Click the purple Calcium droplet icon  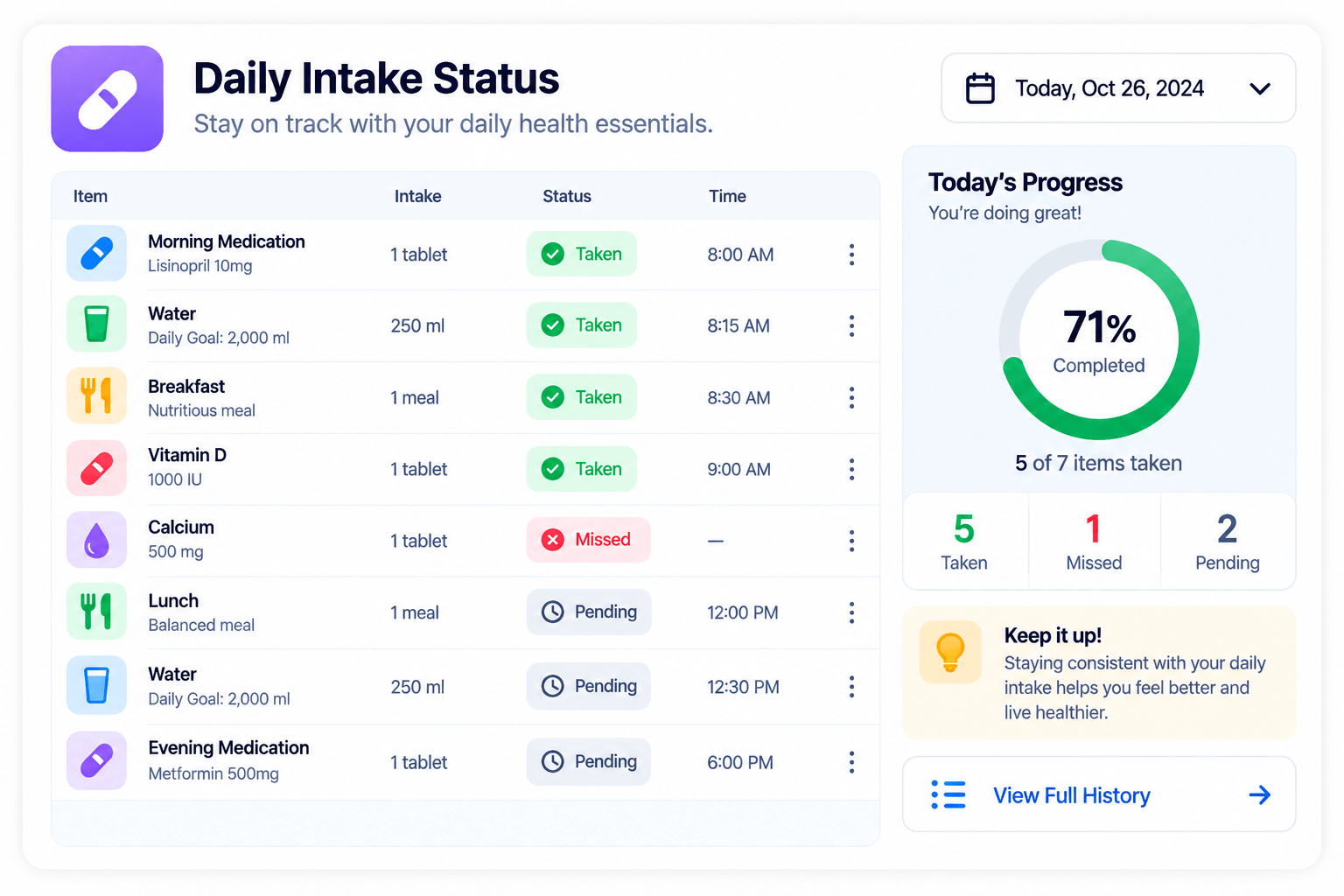(96, 540)
